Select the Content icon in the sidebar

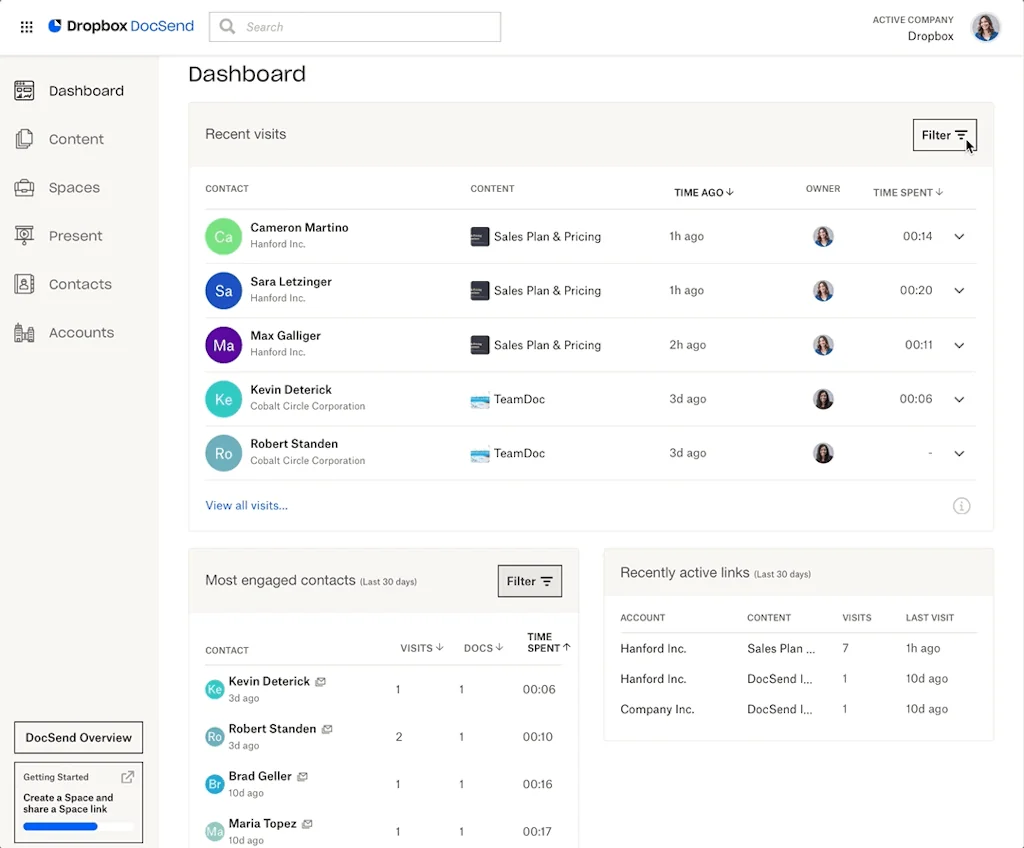tap(23, 139)
